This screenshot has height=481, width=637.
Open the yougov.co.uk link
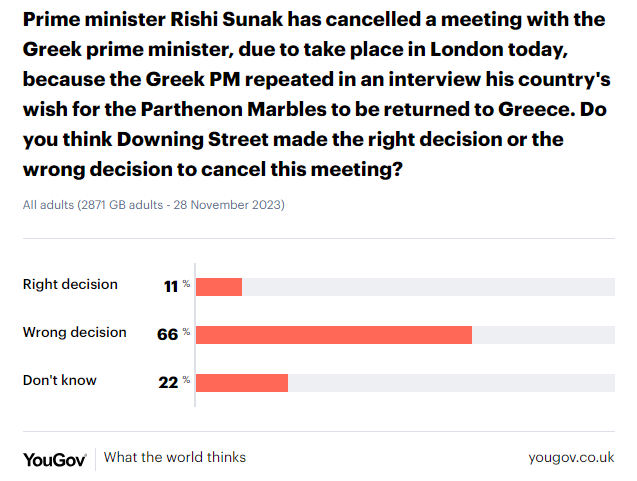point(571,457)
